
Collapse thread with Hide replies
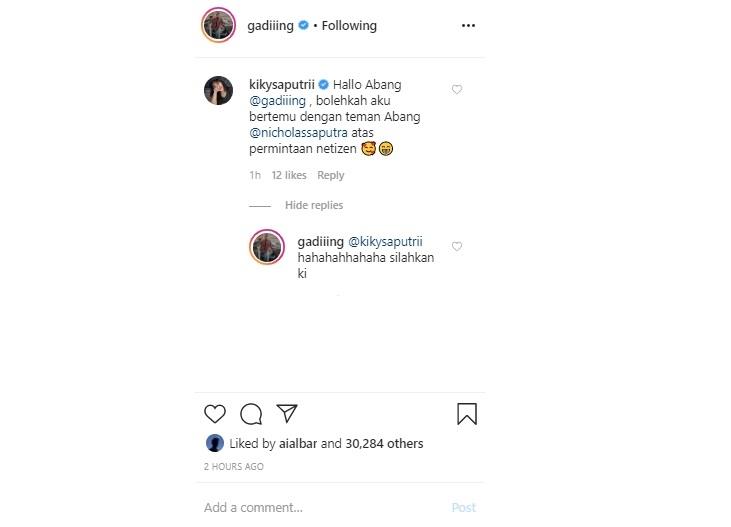tap(313, 205)
